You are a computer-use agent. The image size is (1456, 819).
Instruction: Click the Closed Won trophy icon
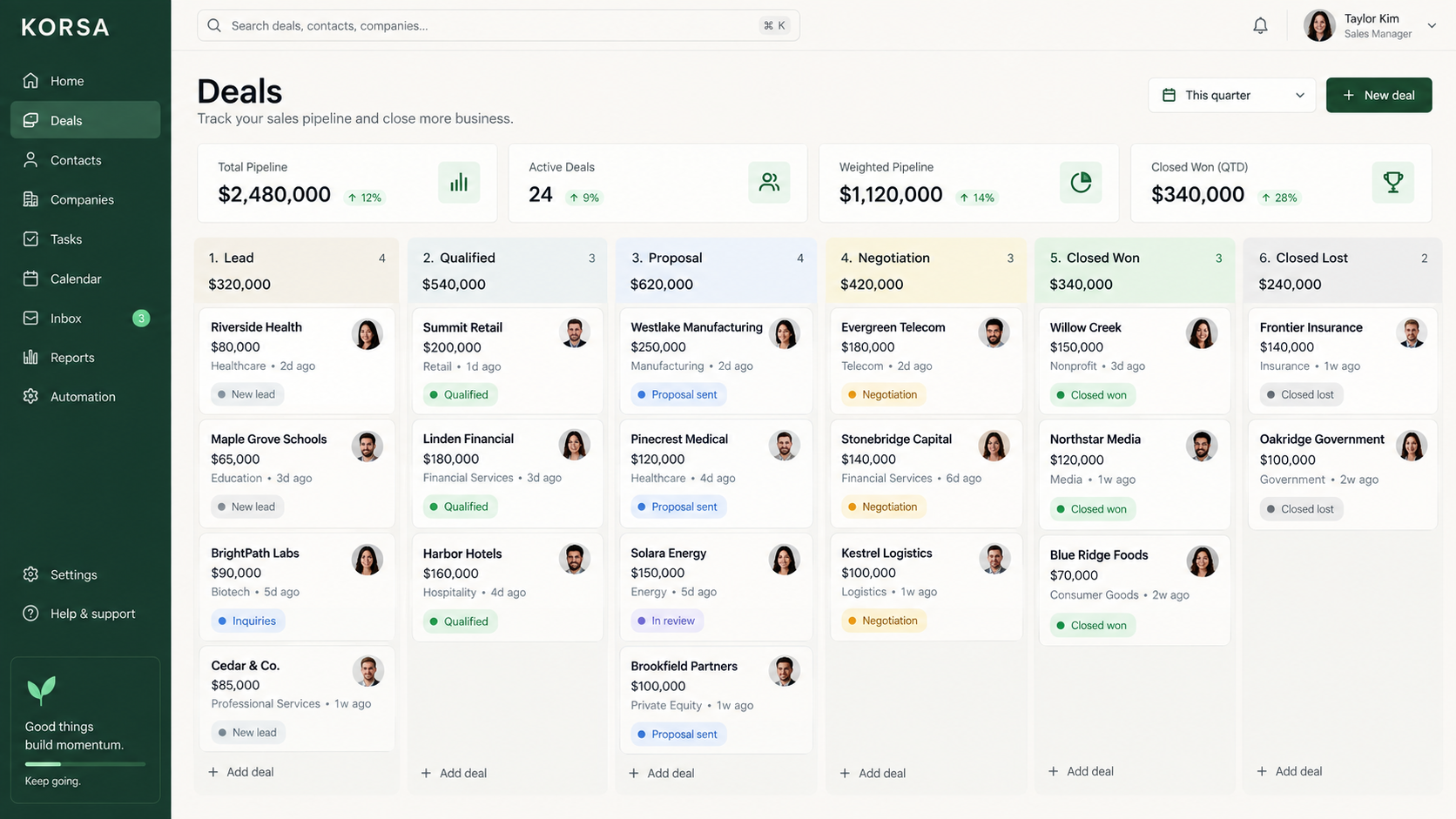(1392, 182)
